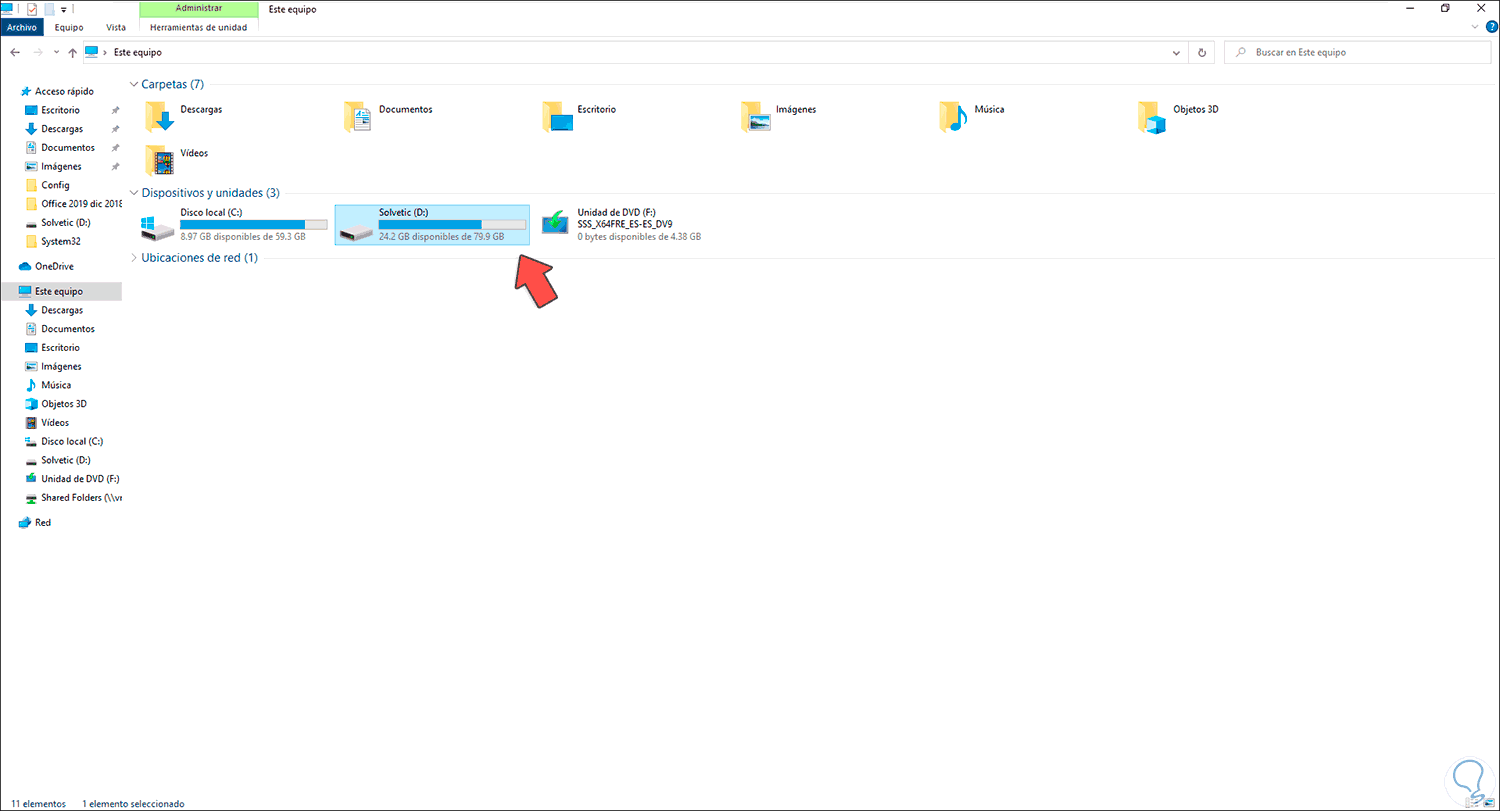This screenshot has width=1500, height=811.
Task: Collapse the Dispositivos y unidades section
Action: [x=134, y=192]
